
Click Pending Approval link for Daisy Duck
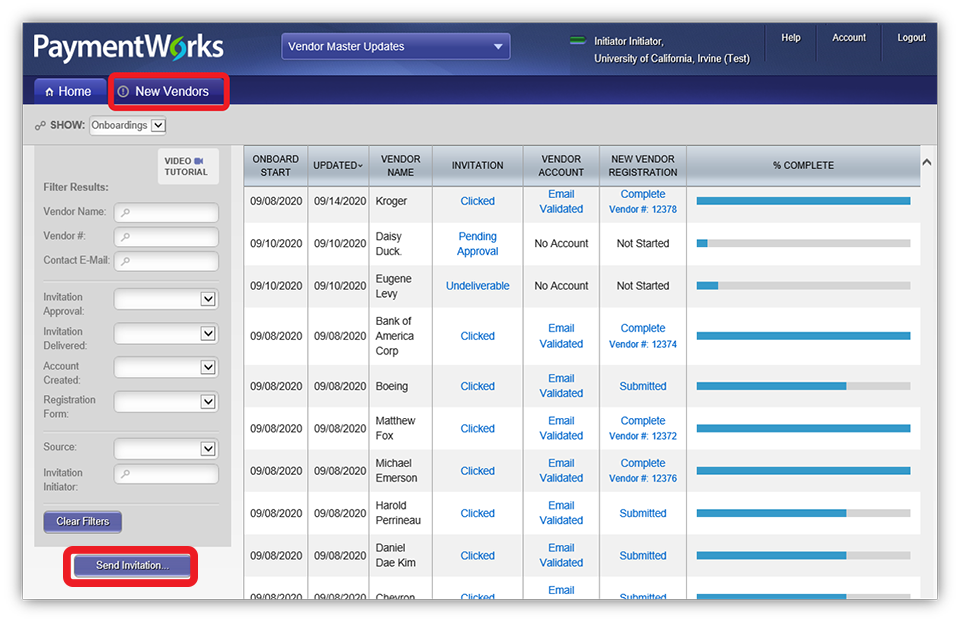478,244
